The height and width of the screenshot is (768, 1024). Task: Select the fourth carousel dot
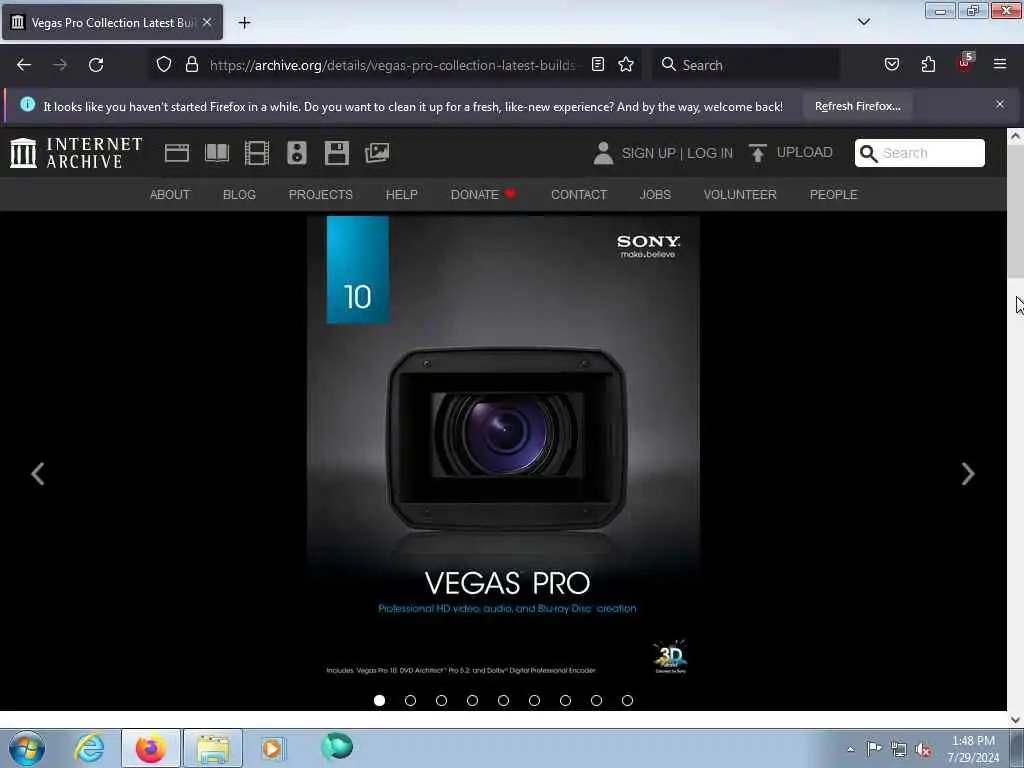tap(472, 700)
